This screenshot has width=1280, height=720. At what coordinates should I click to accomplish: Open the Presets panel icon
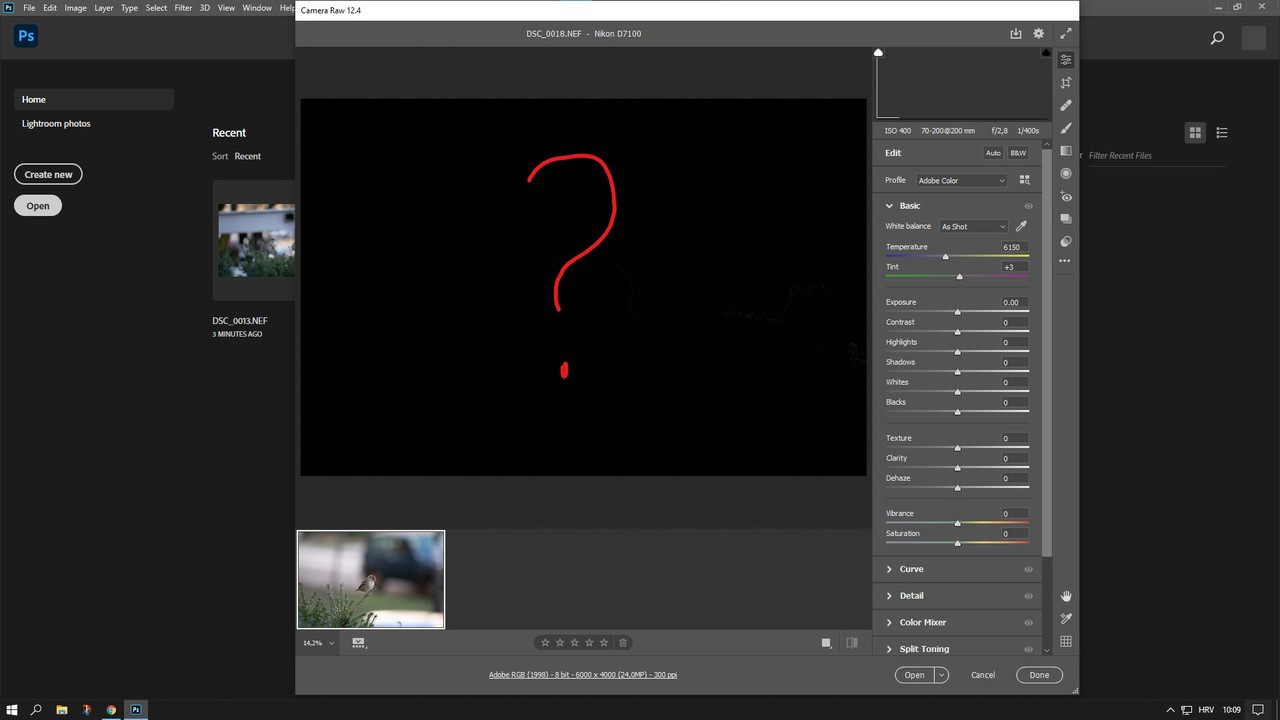[1066, 241]
